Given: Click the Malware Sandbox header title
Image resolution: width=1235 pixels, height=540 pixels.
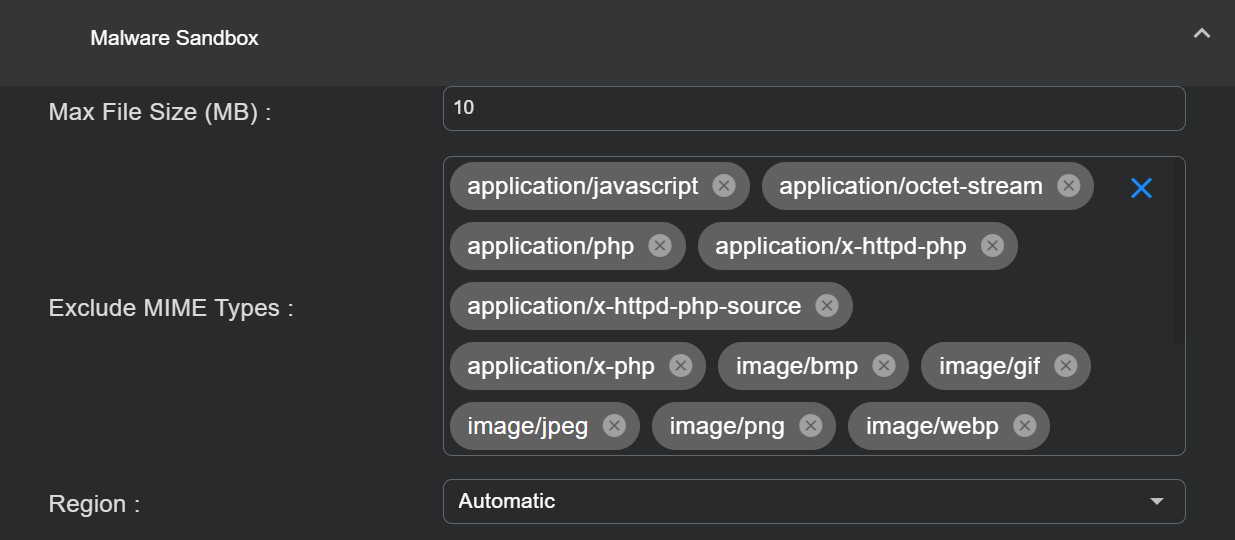Looking at the screenshot, I should coord(174,38).
